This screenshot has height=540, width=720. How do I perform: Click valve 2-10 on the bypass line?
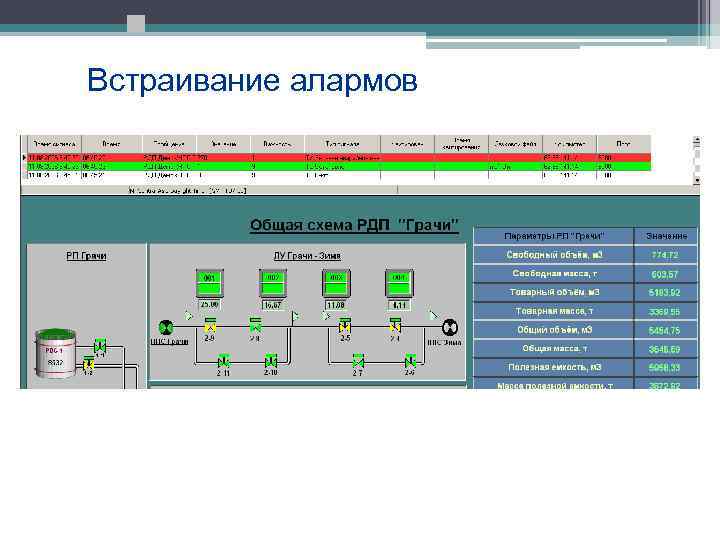(271, 361)
